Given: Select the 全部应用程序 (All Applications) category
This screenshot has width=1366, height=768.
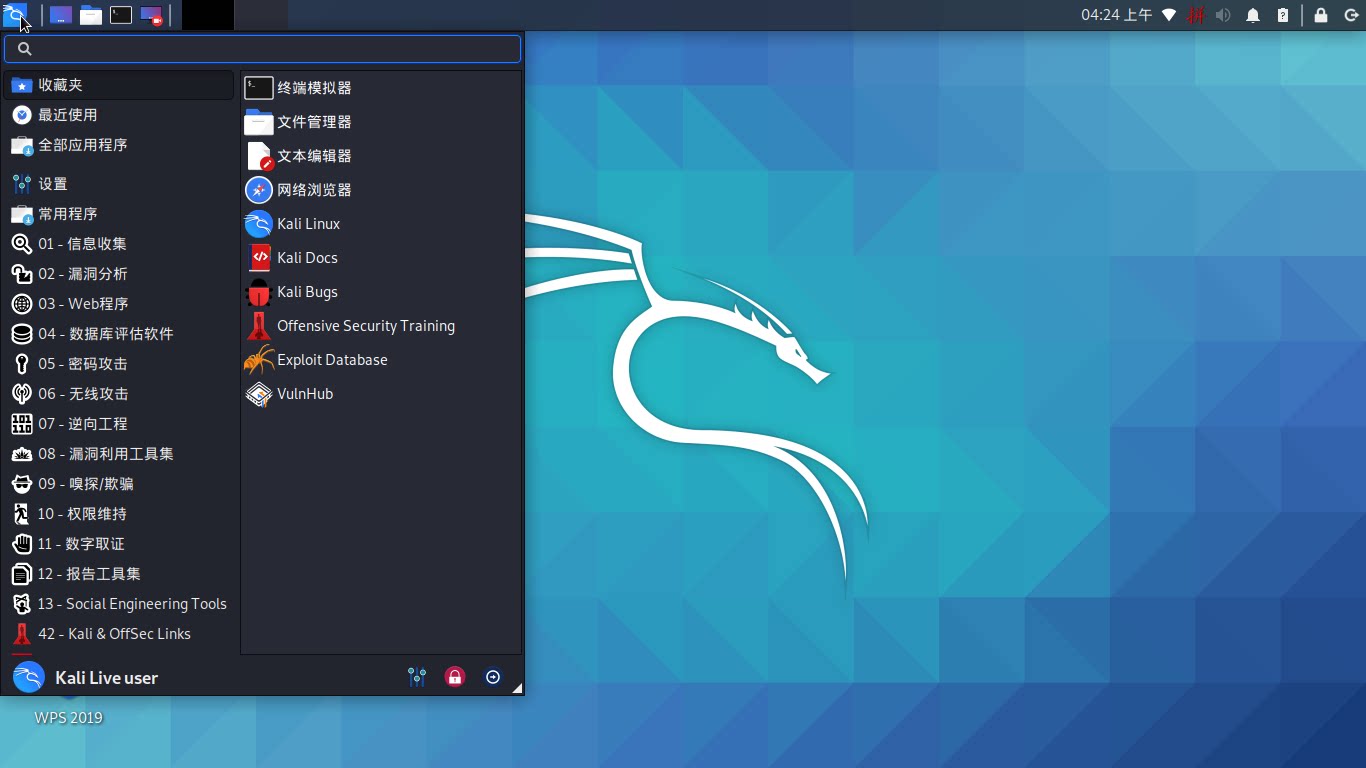Looking at the screenshot, I should [x=82, y=145].
